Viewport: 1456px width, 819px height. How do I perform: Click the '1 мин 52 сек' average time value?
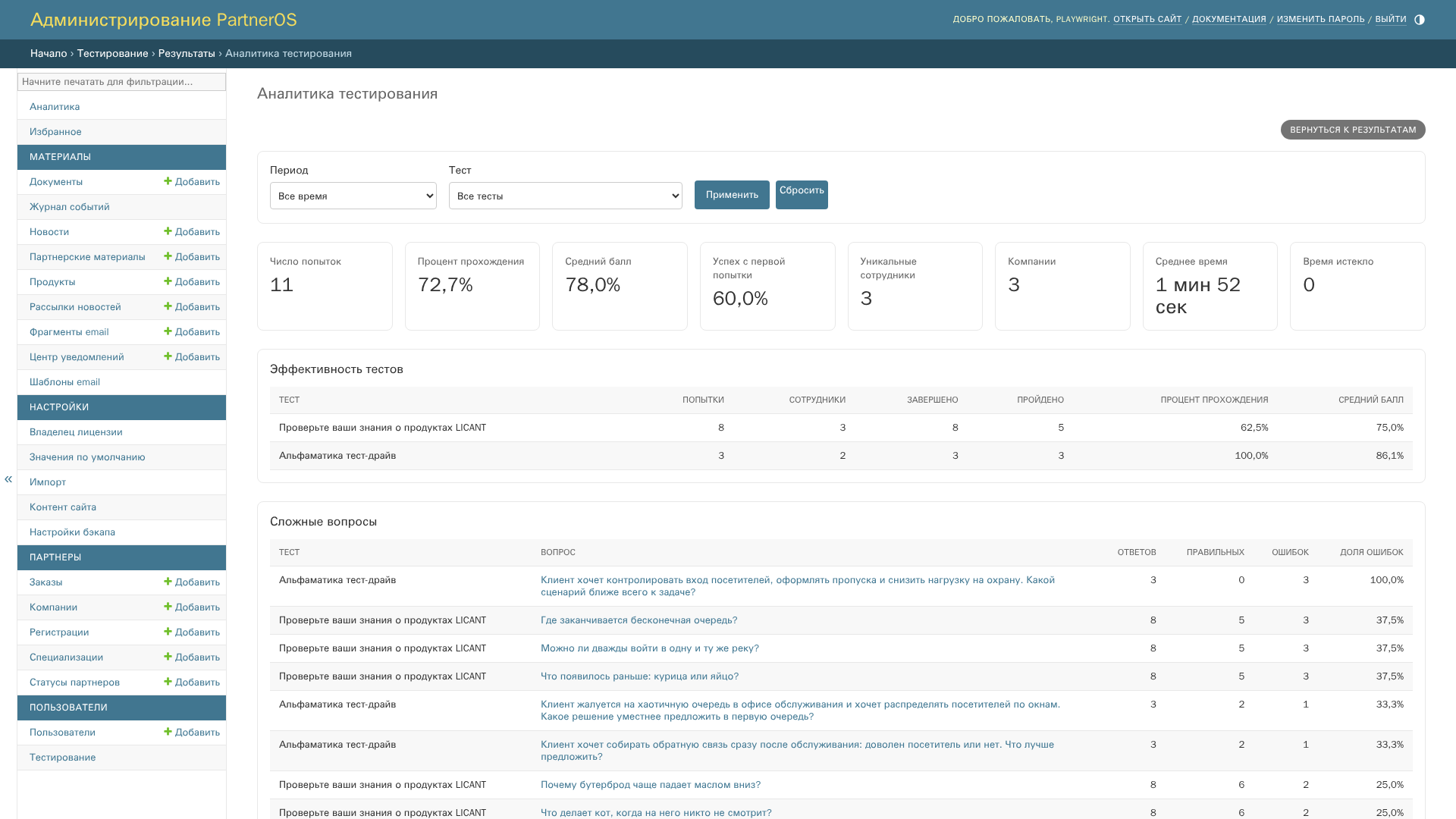[1198, 296]
